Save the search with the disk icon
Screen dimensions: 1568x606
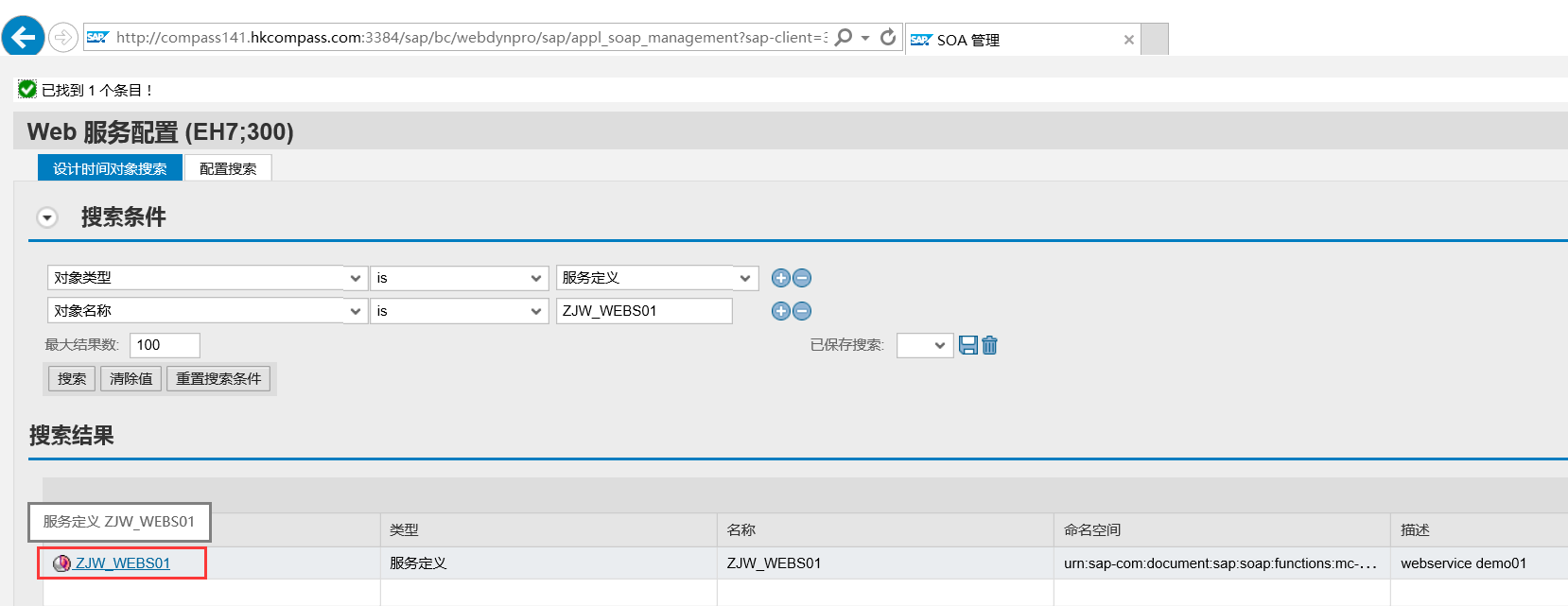[968, 345]
